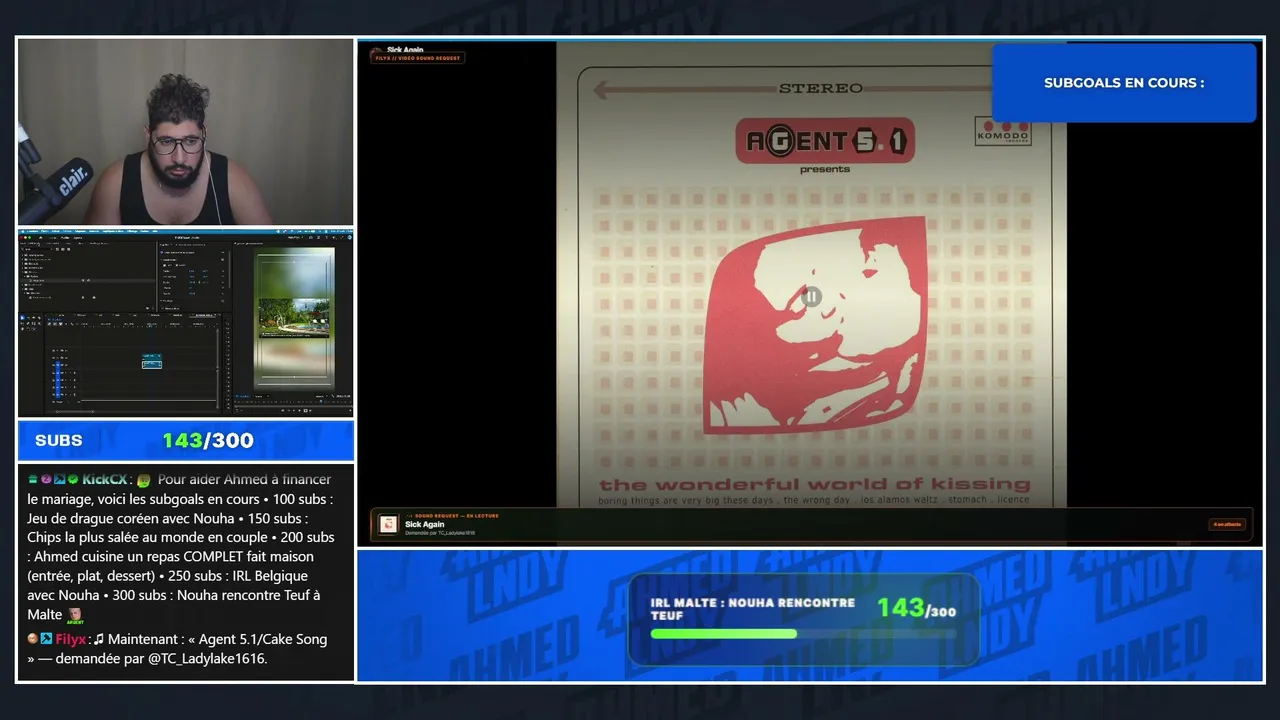Viewport: 1280px width, 720px height.
Task: Click the pause icon on the video
Action: [x=812, y=296]
